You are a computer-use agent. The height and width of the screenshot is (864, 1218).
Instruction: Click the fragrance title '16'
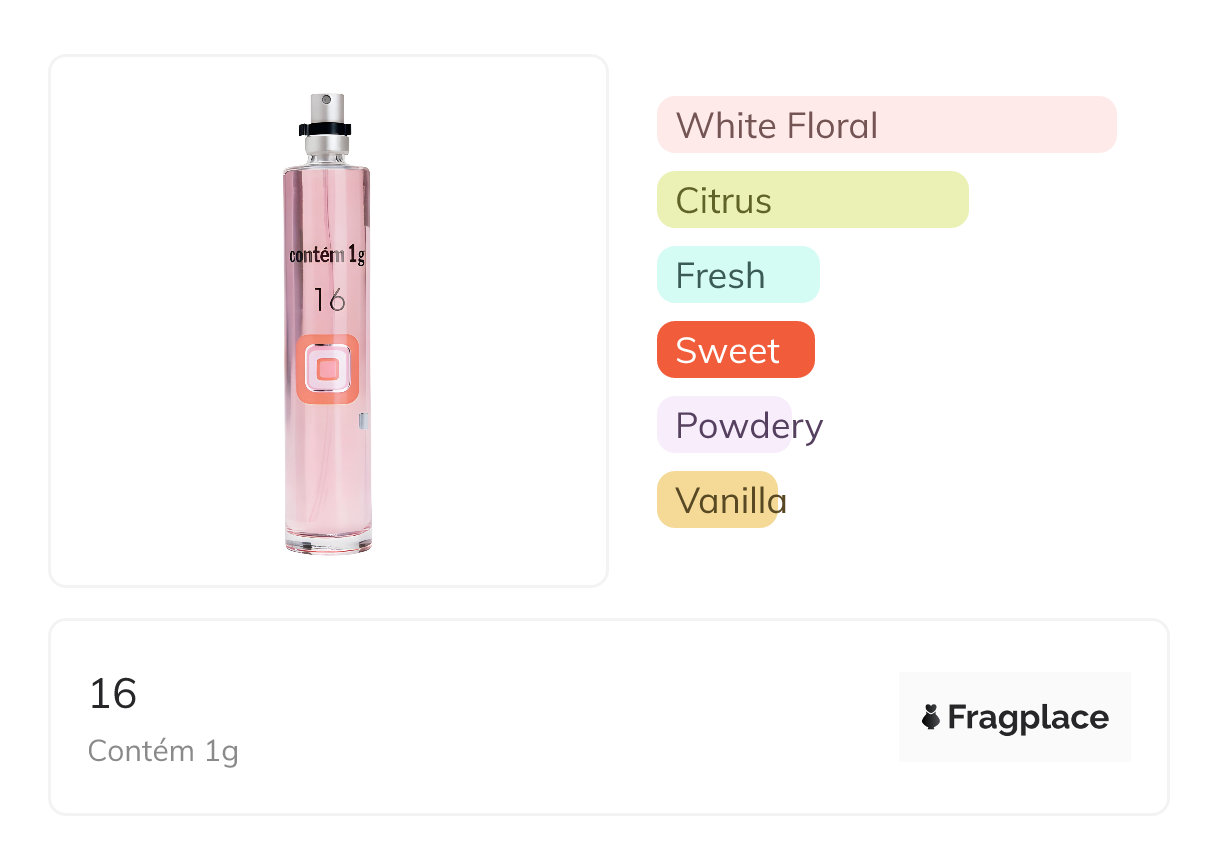tap(112, 694)
